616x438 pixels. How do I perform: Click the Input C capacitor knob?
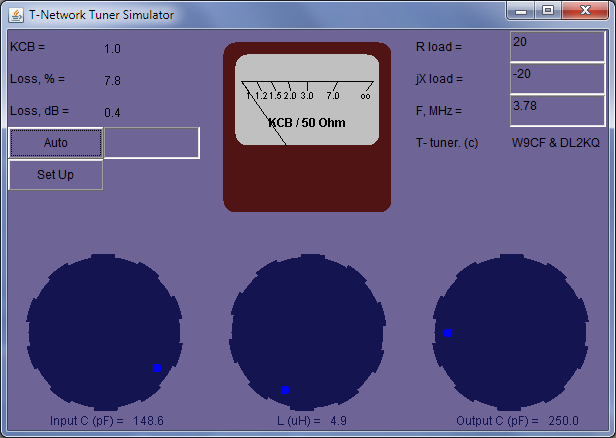(104, 332)
